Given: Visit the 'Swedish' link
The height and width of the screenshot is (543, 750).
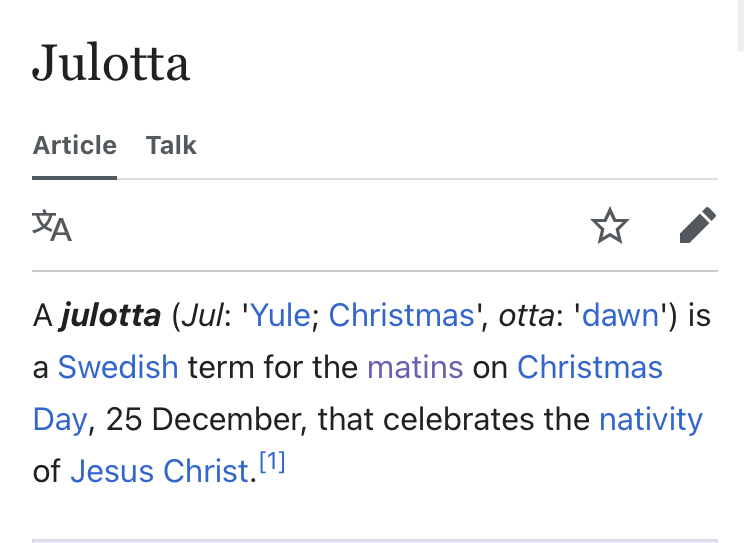Looking at the screenshot, I should 118,367.
